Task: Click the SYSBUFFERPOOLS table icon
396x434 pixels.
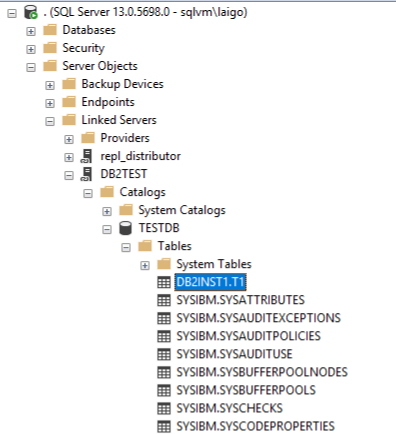Action: click(164, 390)
